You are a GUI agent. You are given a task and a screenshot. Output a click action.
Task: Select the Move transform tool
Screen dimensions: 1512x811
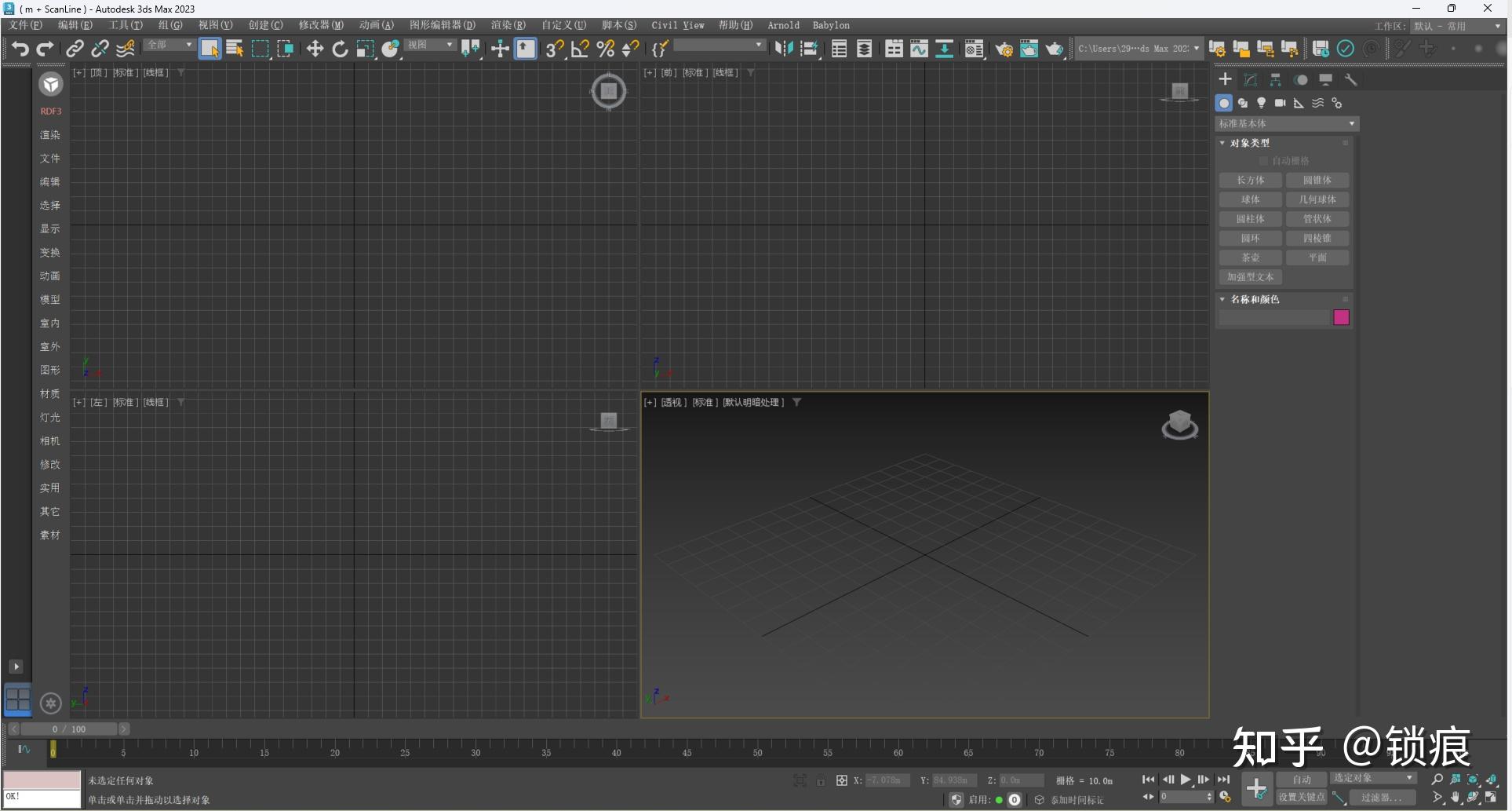coord(315,49)
